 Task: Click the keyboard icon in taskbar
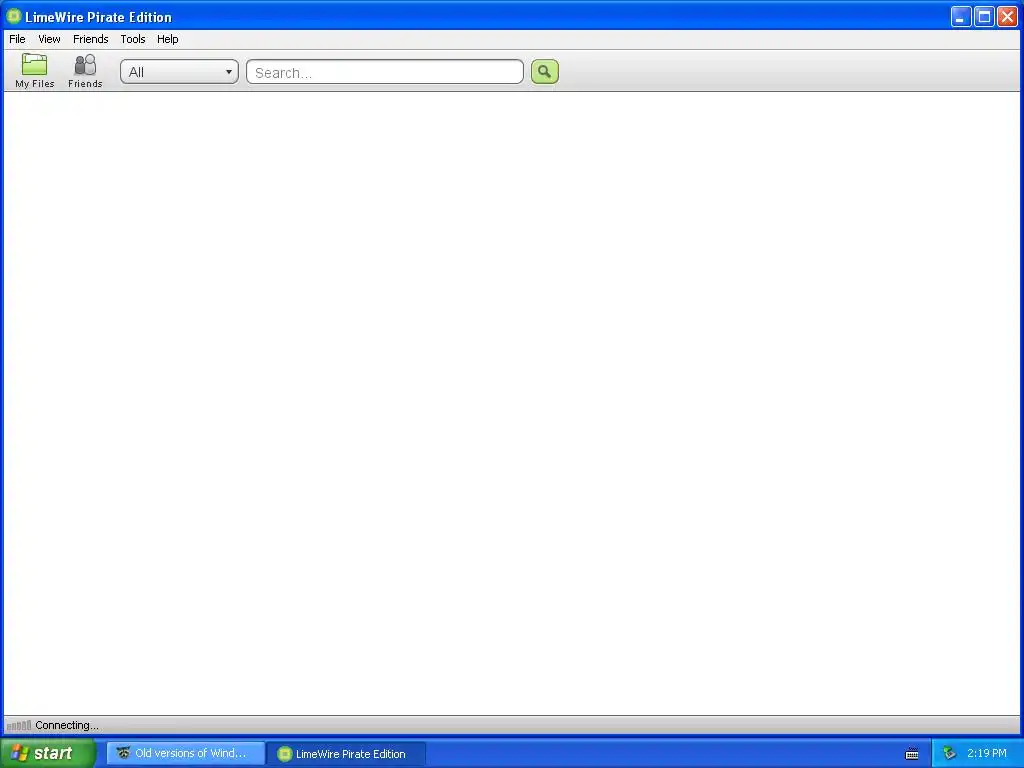(x=912, y=754)
